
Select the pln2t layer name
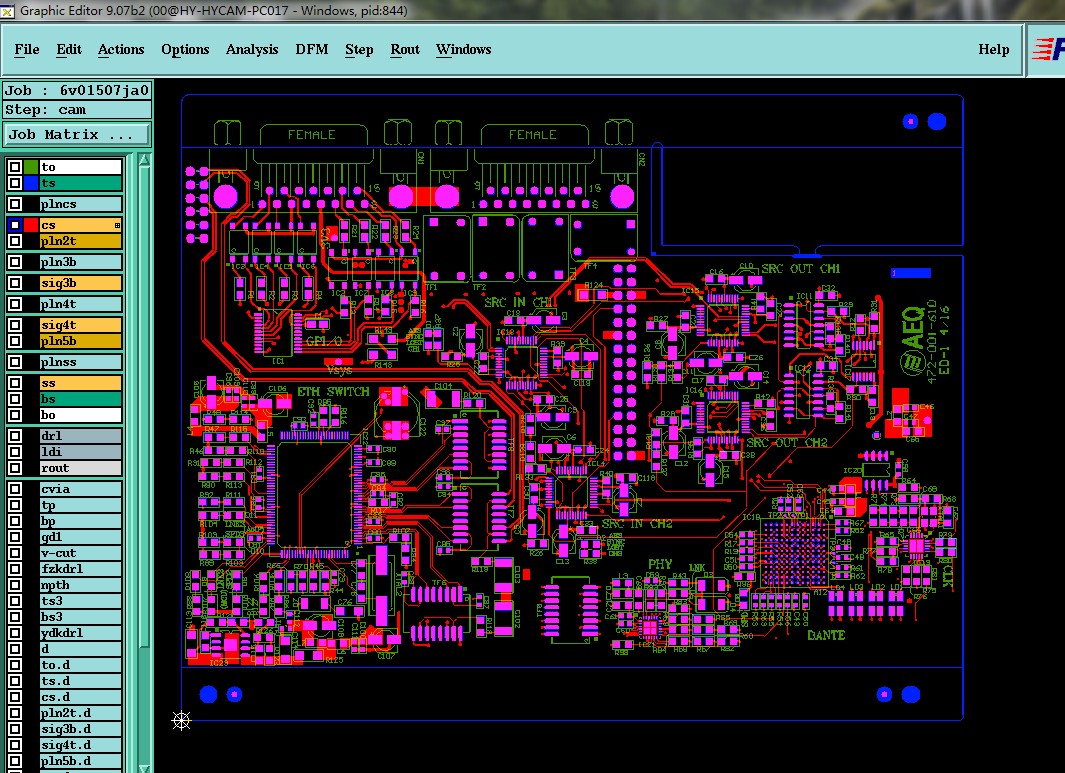pos(80,241)
